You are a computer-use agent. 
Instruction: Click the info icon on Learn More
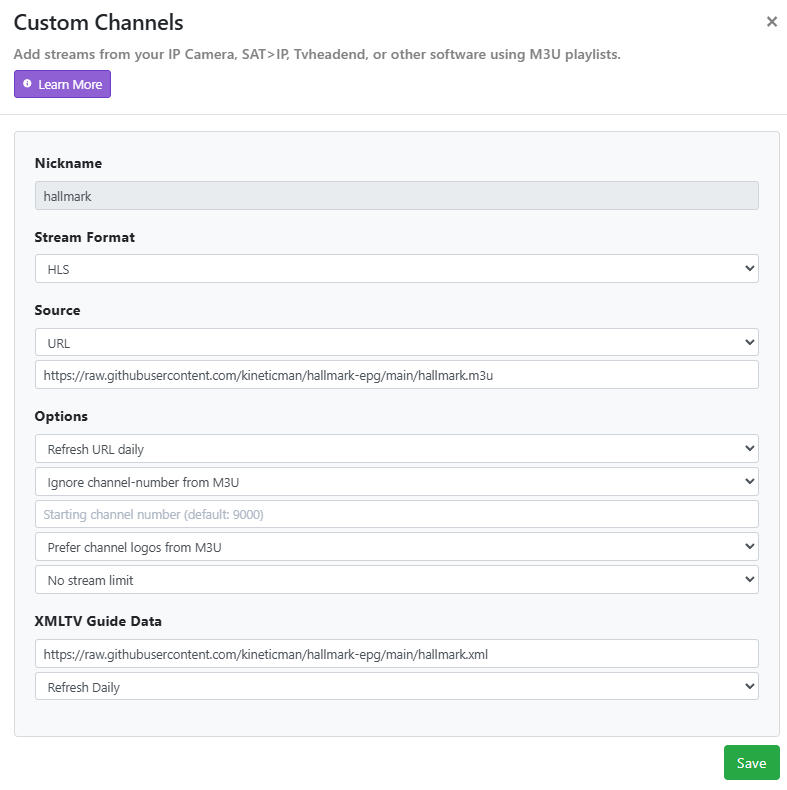point(27,85)
